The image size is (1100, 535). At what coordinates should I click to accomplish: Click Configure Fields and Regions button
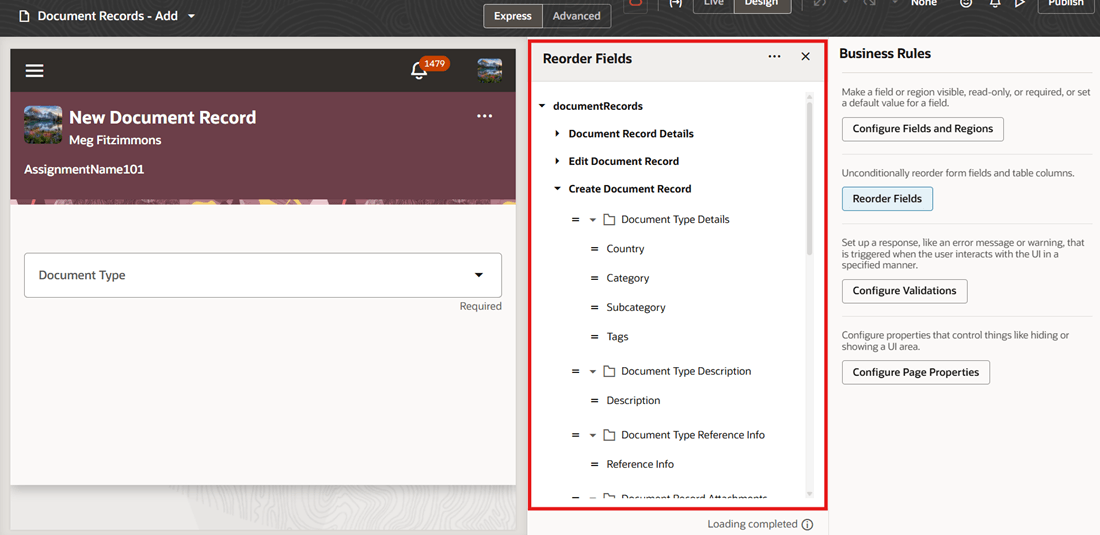click(923, 129)
